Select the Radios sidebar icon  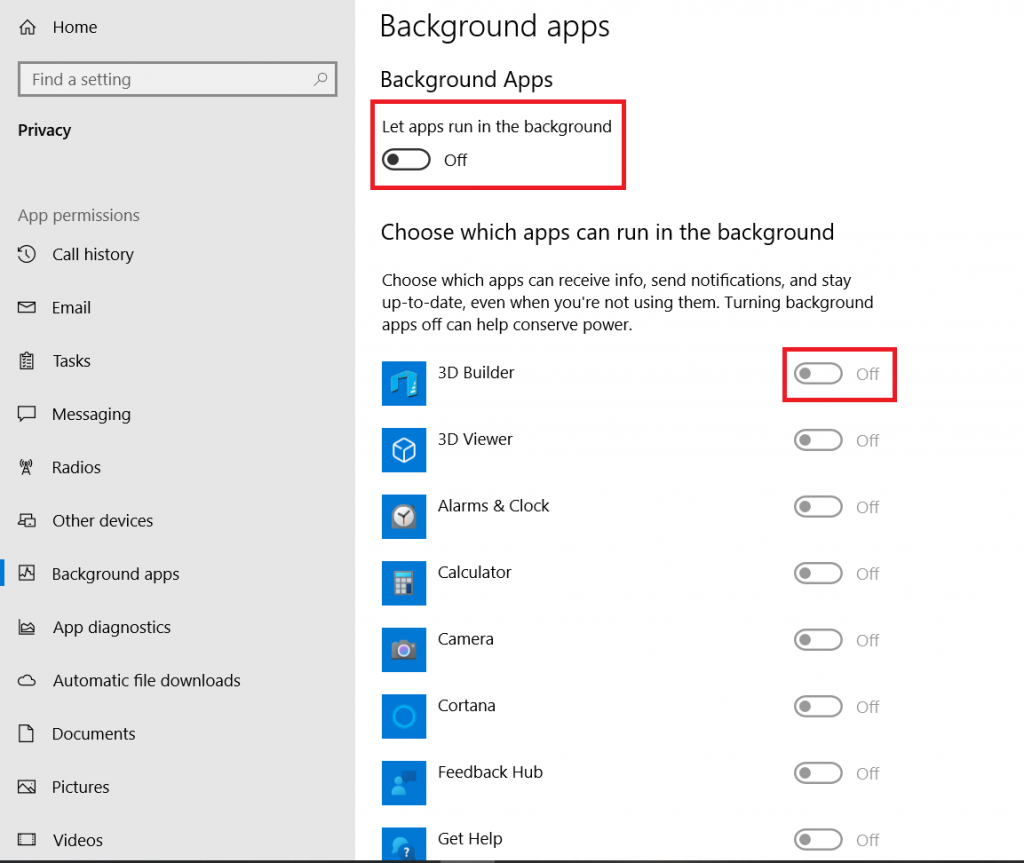coord(27,467)
